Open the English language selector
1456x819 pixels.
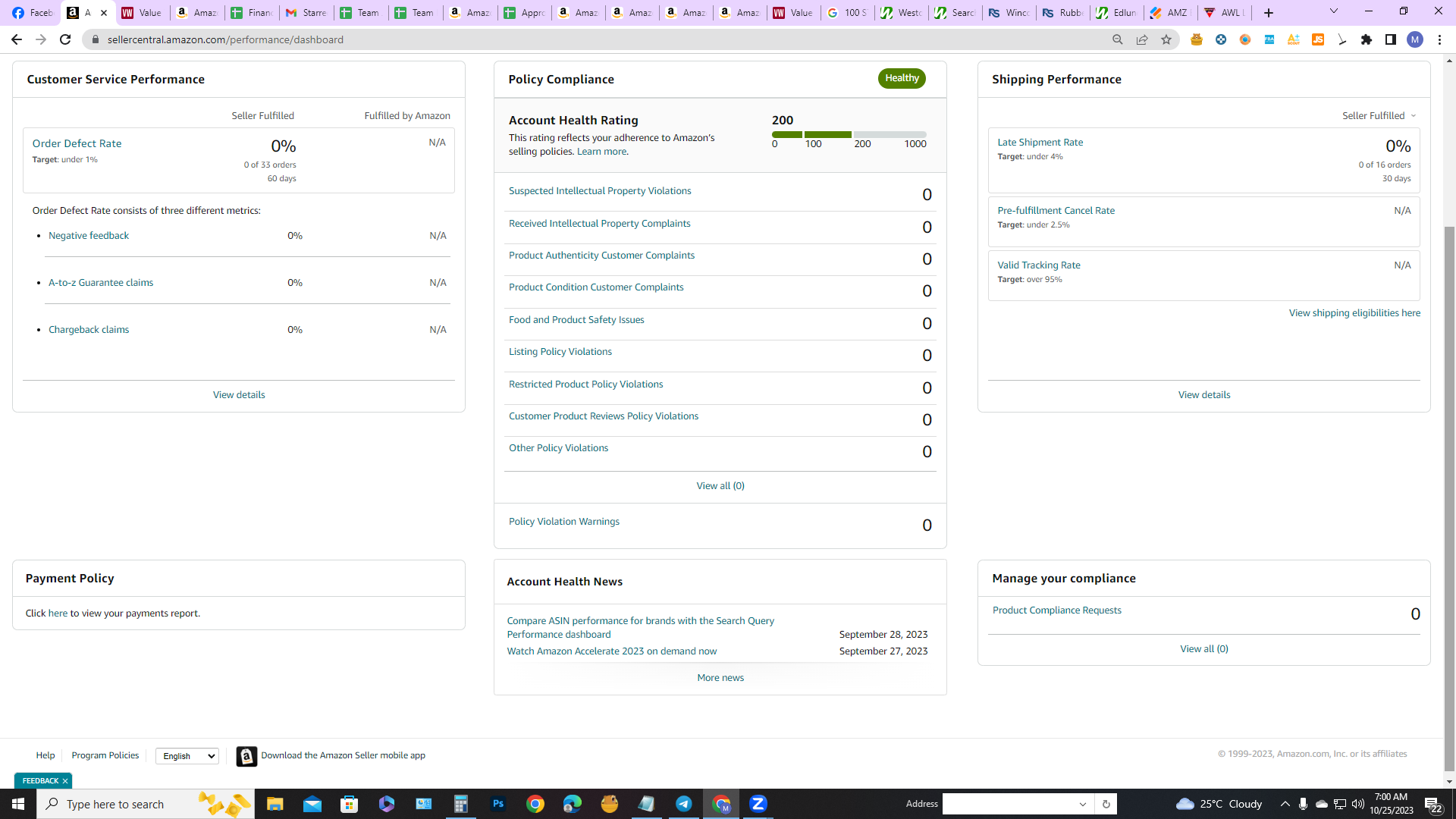[x=187, y=756]
